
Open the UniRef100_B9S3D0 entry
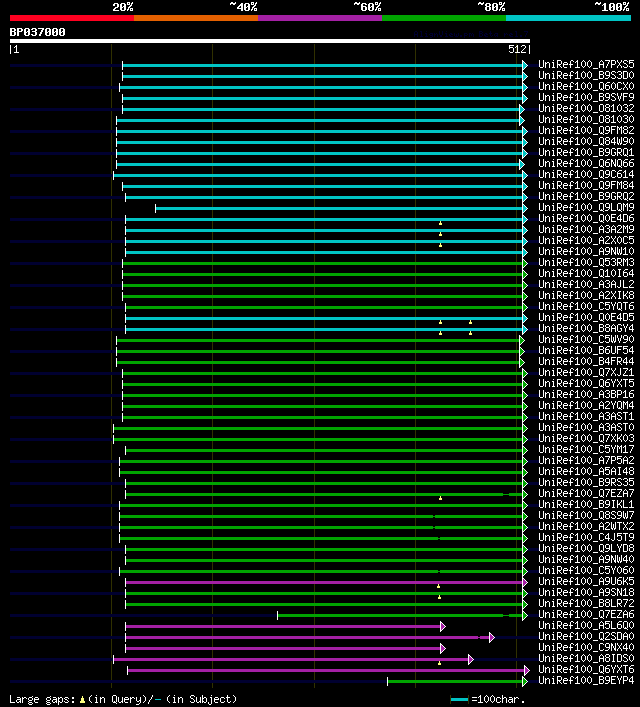(586, 75)
